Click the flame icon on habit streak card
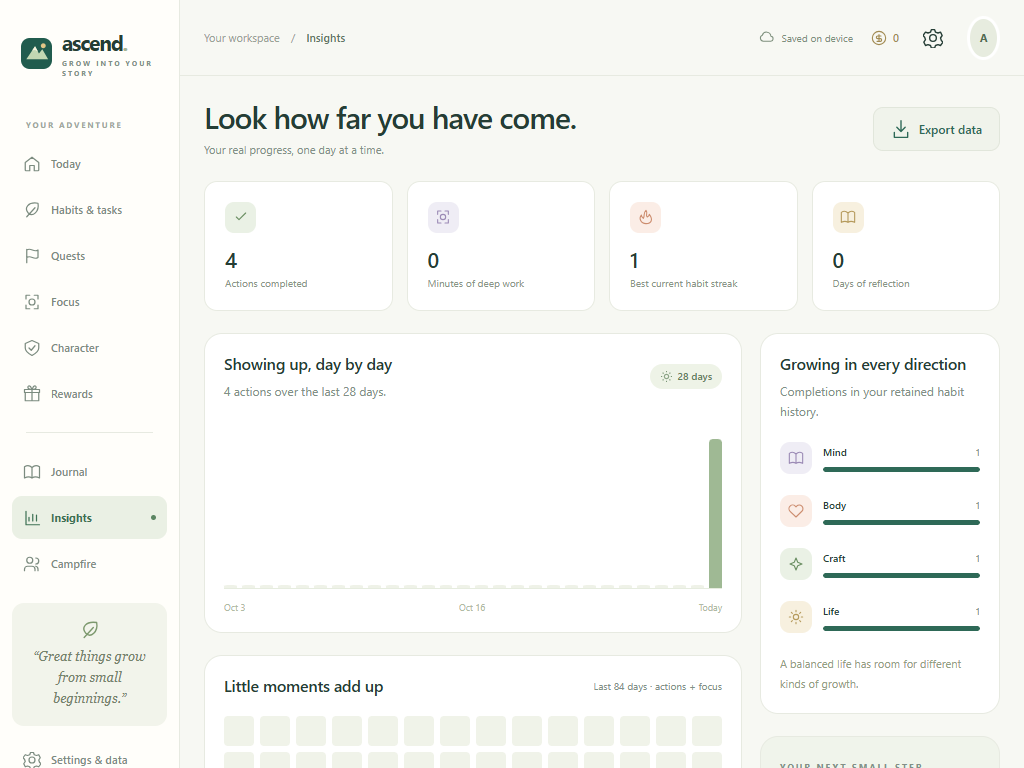The image size is (1024, 768). (645, 217)
